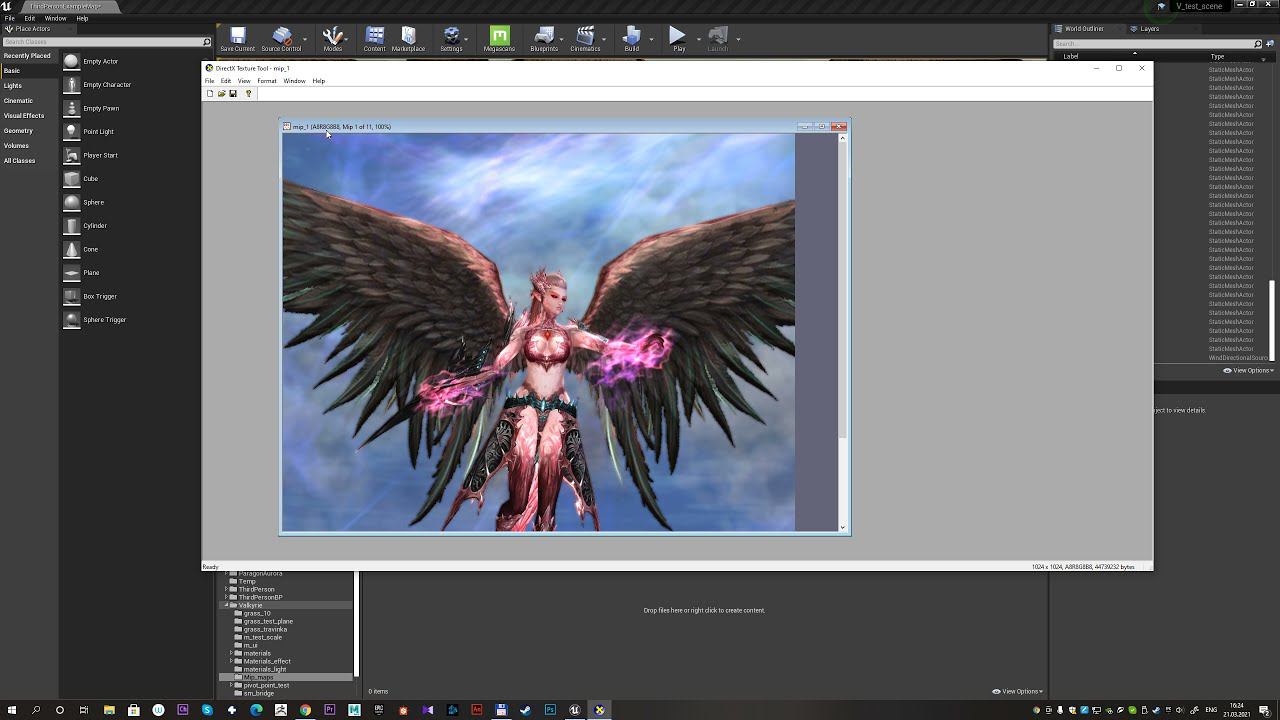Open the Format menu in DirectX Texture Tool

click(266, 81)
